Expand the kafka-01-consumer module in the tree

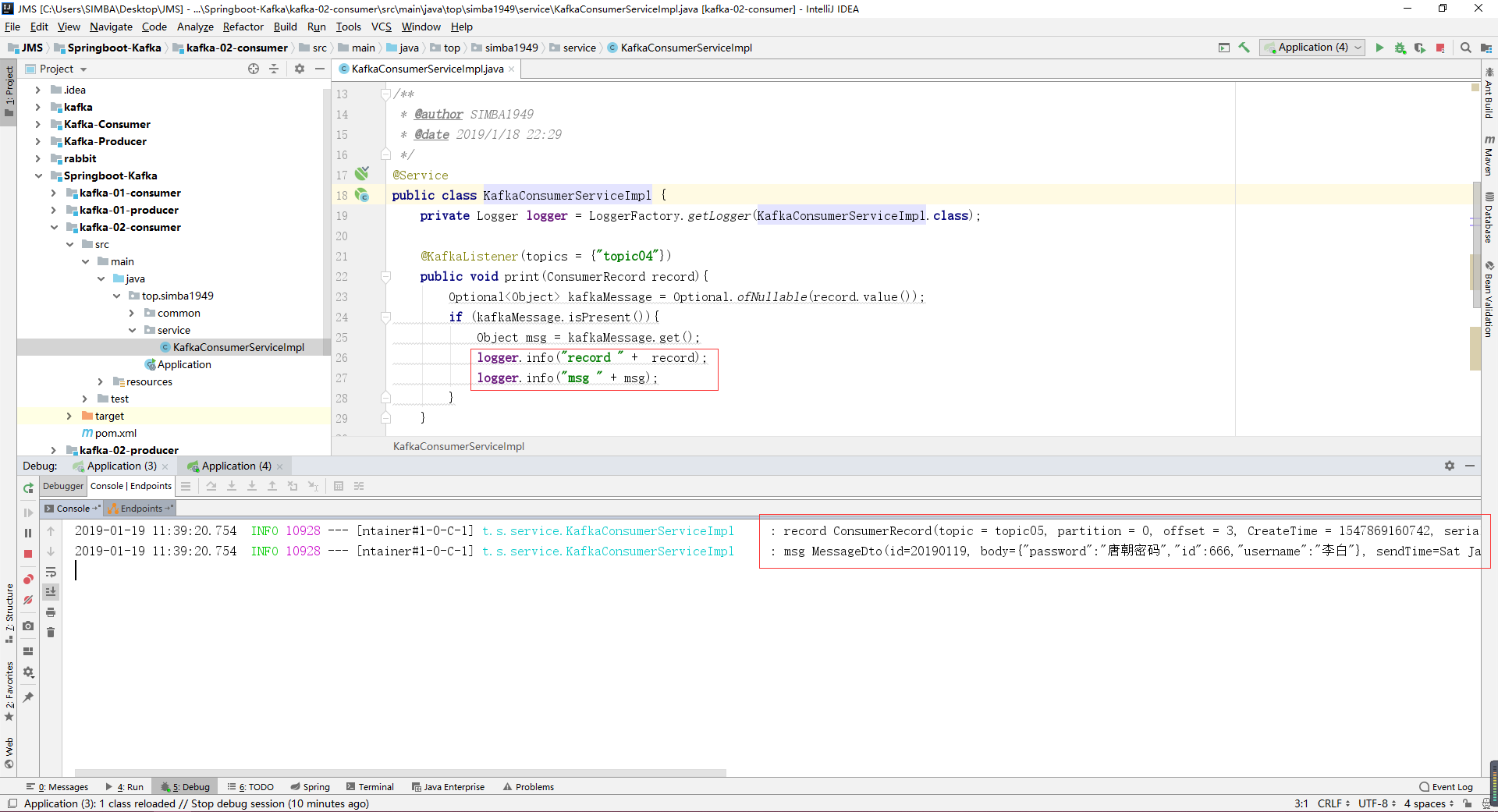[53, 193]
